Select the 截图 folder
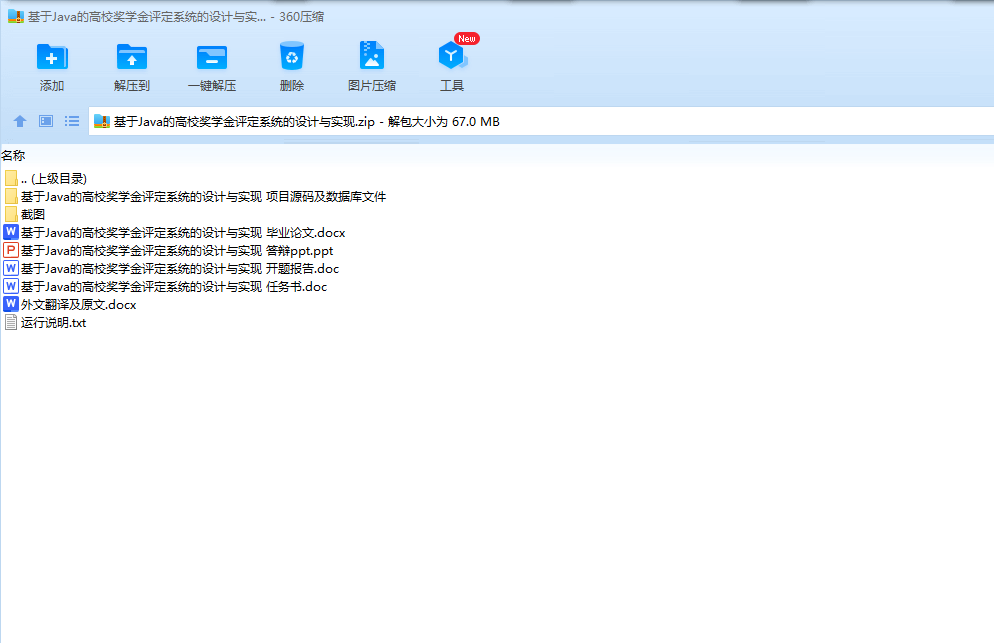994x643 pixels. tap(25, 214)
